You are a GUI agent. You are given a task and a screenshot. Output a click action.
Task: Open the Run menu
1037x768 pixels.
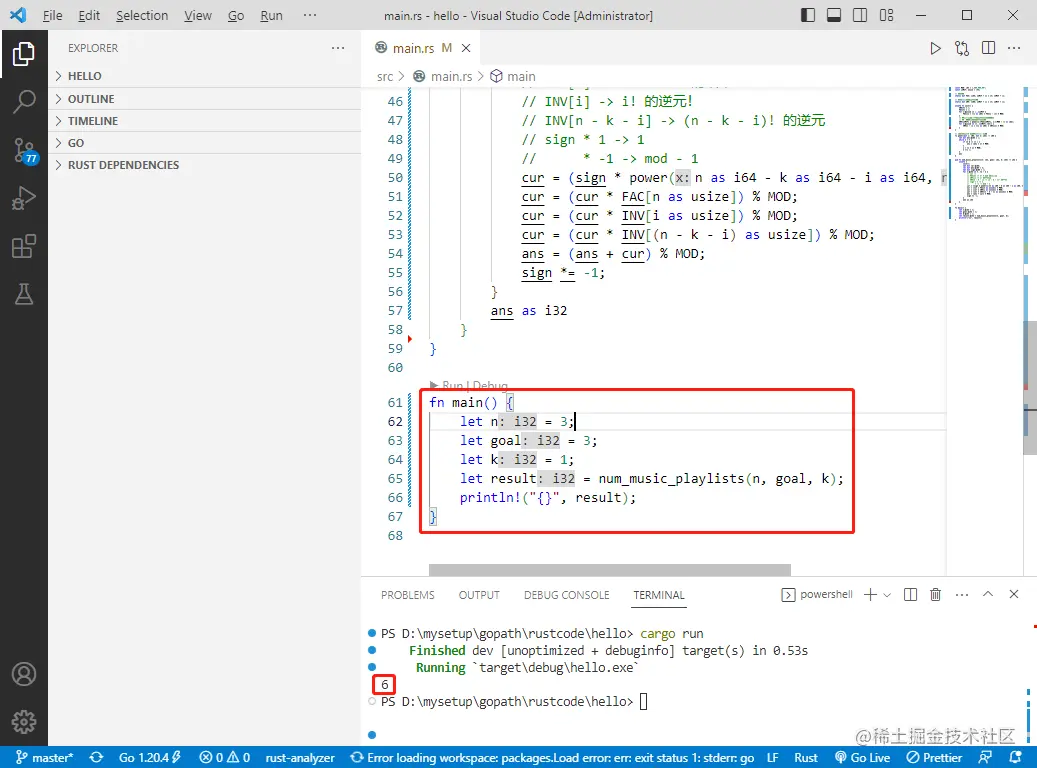pos(271,15)
